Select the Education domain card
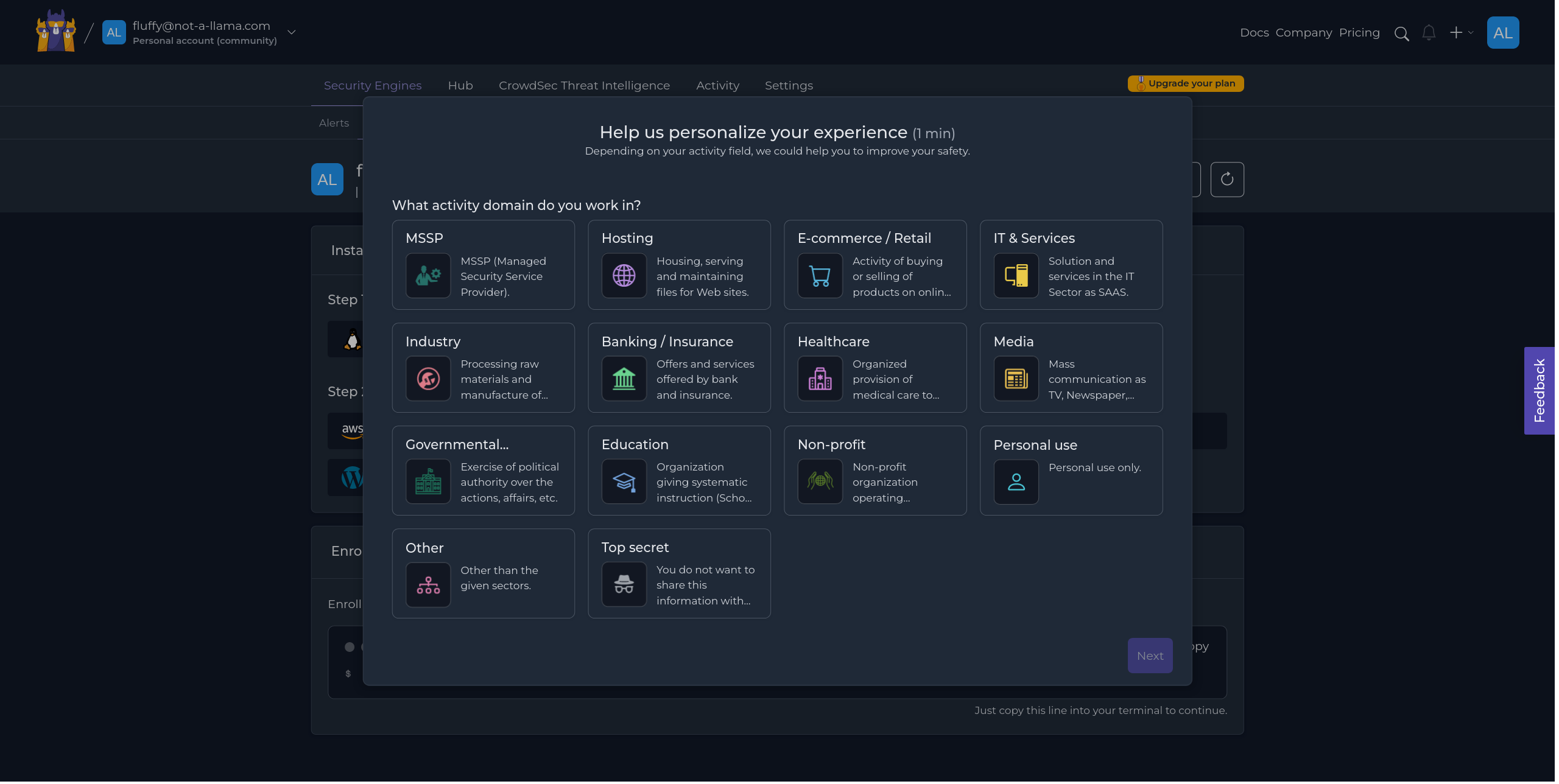 679,470
